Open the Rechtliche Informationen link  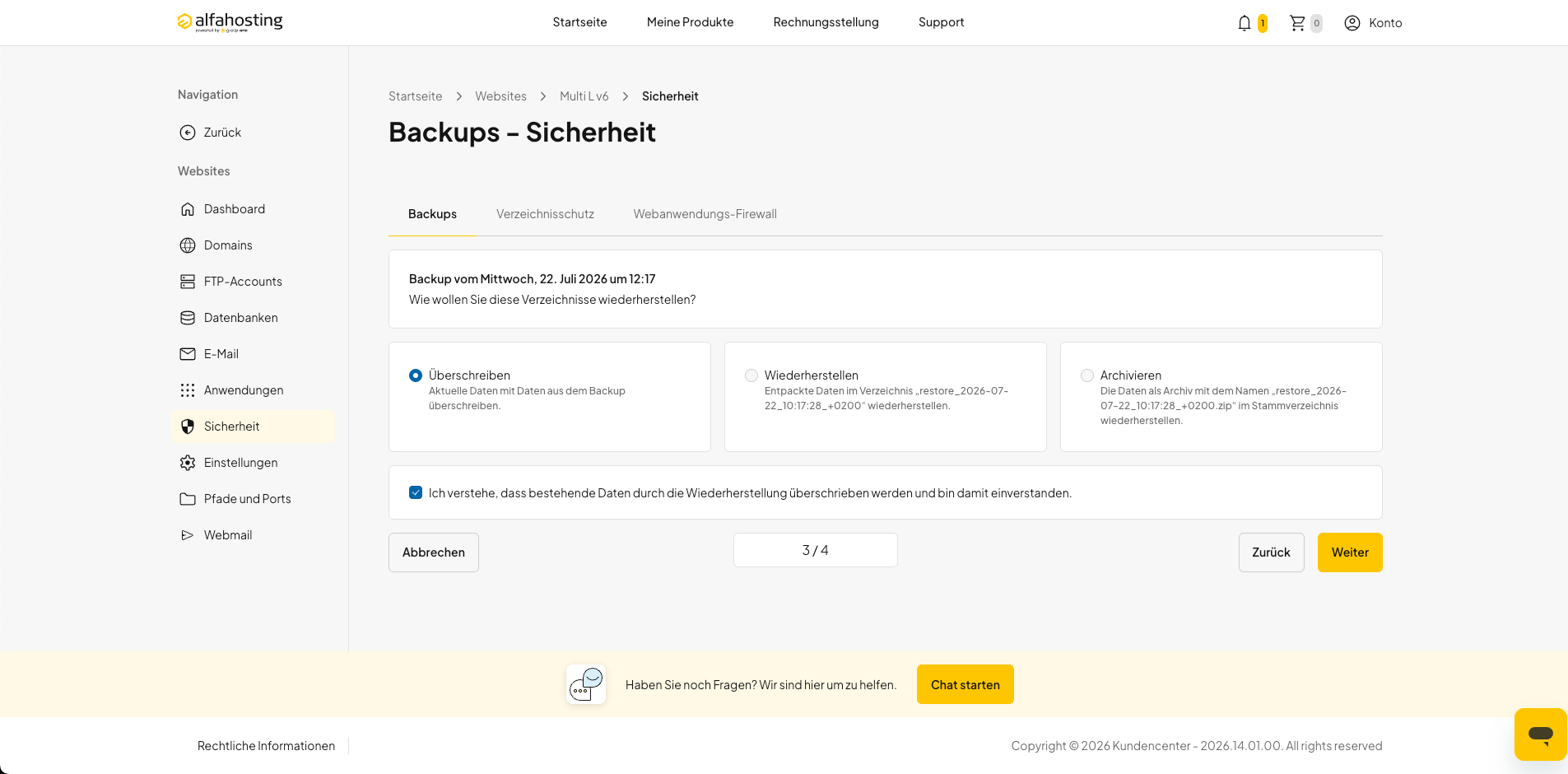(266, 746)
